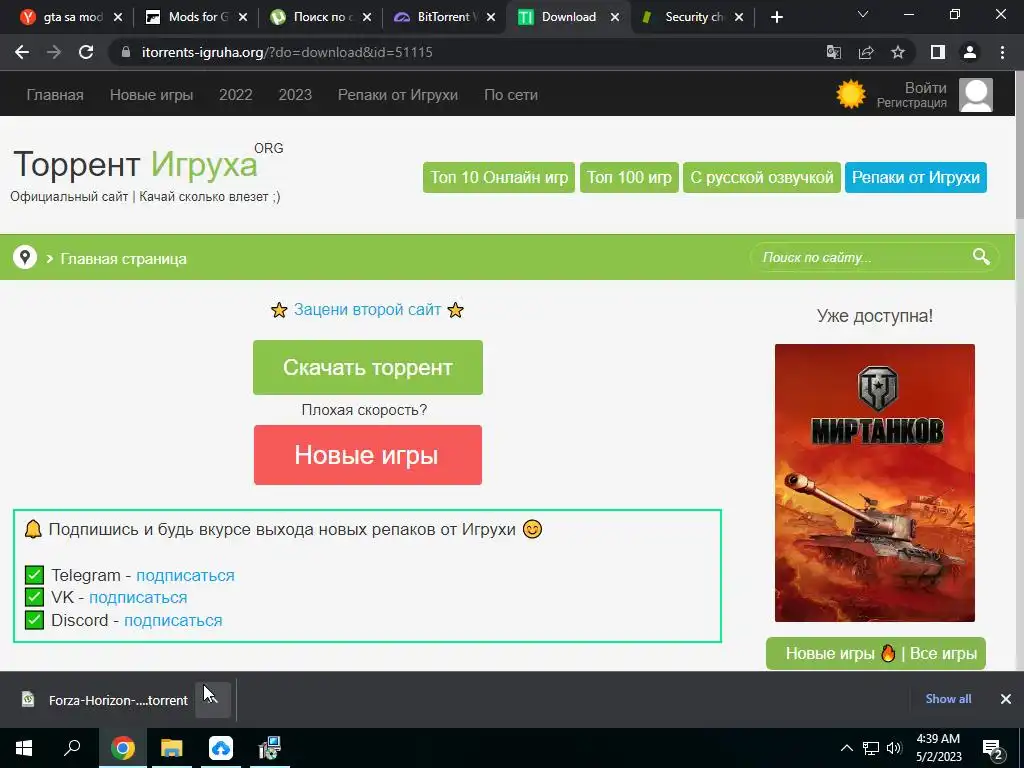Open File Explorer from the taskbar
The width and height of the screenshot is (1024, 768).
click(x=171, y=748)
